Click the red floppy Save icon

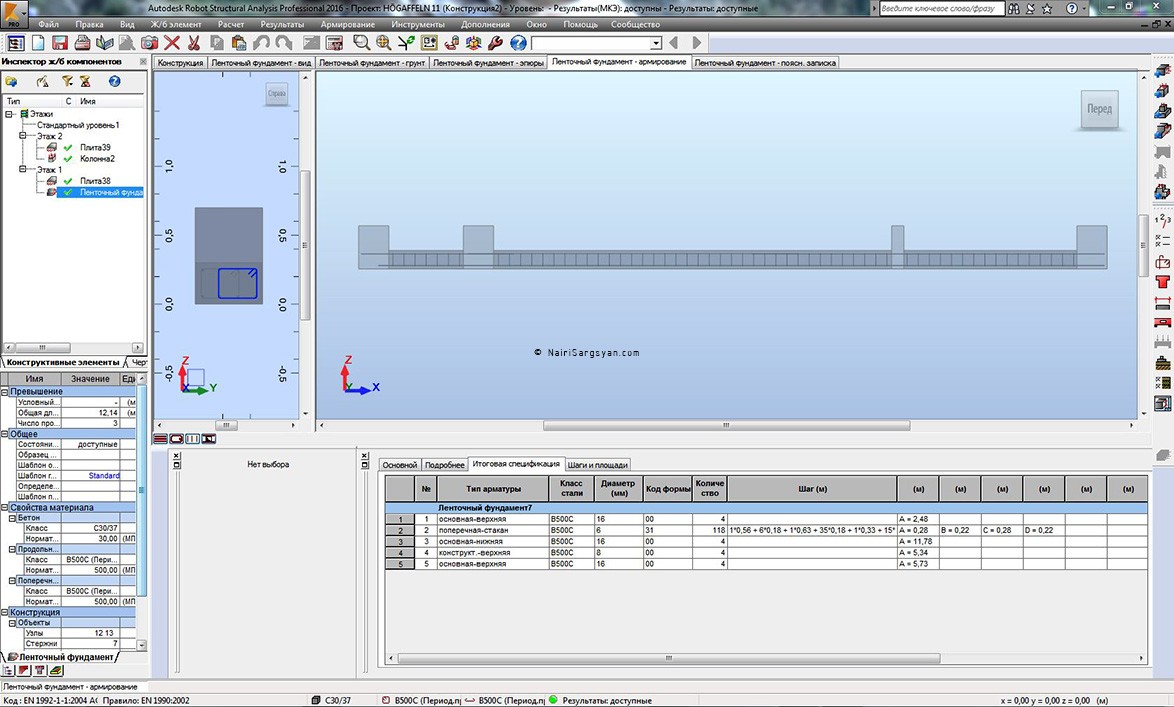pyautogui.click(x=60, y=43)
